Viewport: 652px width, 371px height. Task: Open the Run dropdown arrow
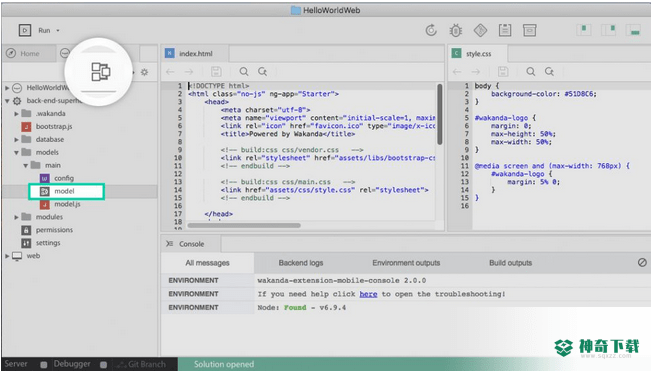[58, 30]
